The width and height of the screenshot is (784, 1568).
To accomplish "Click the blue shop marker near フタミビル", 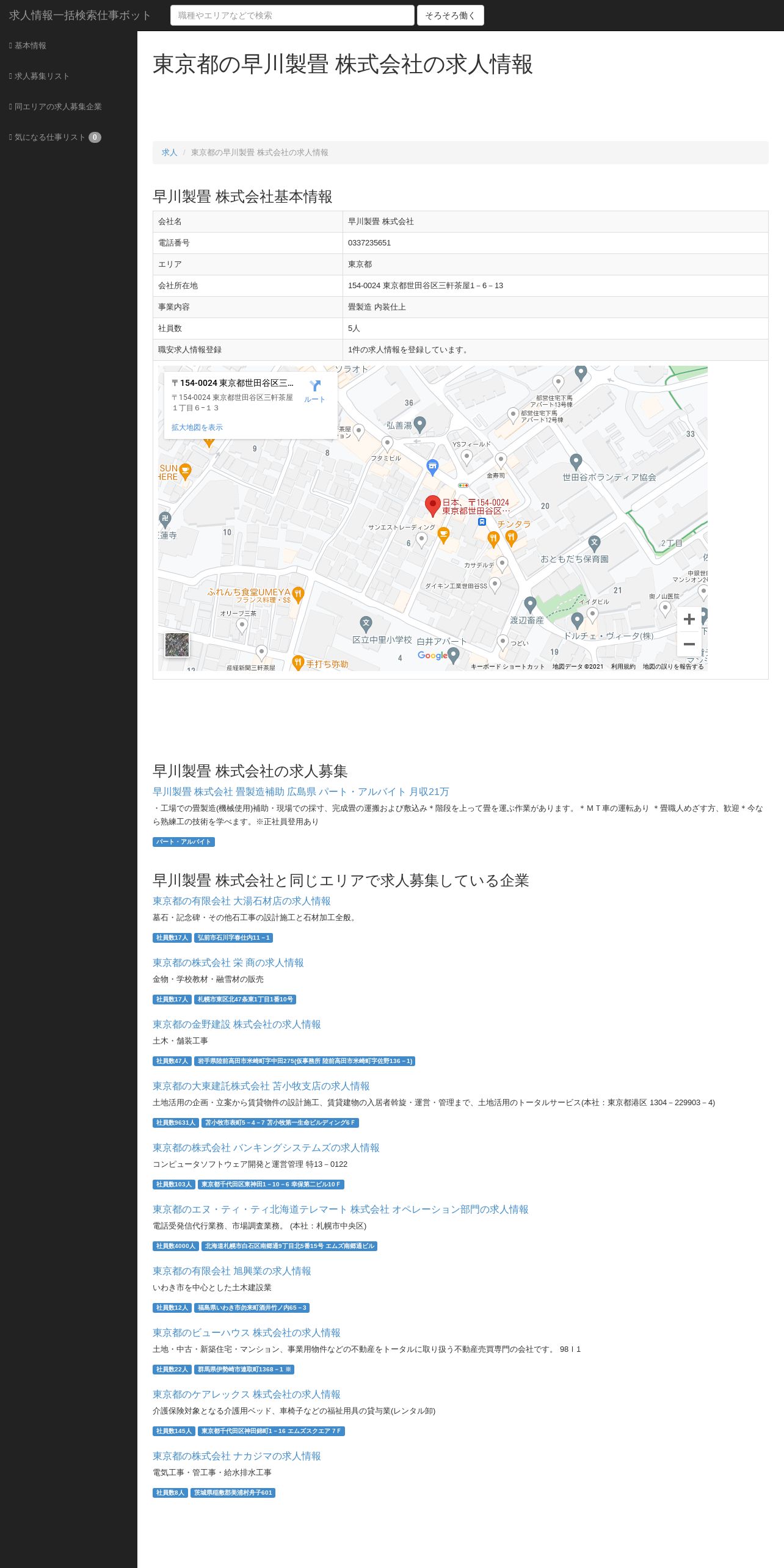I will 432,468.
